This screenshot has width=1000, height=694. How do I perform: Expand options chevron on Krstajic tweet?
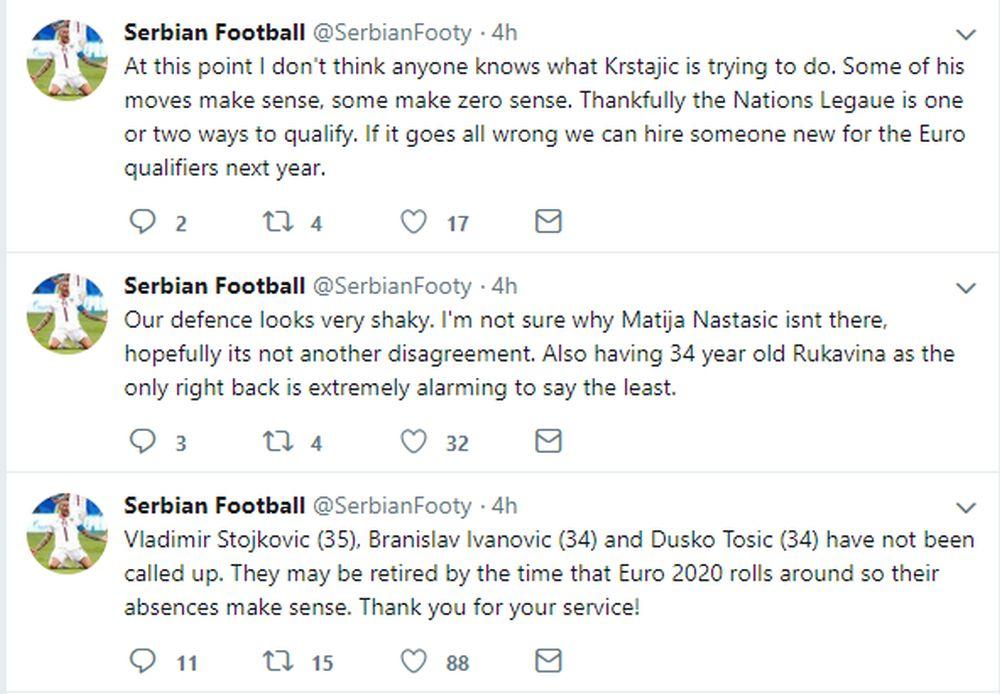[x=966, y=34]
